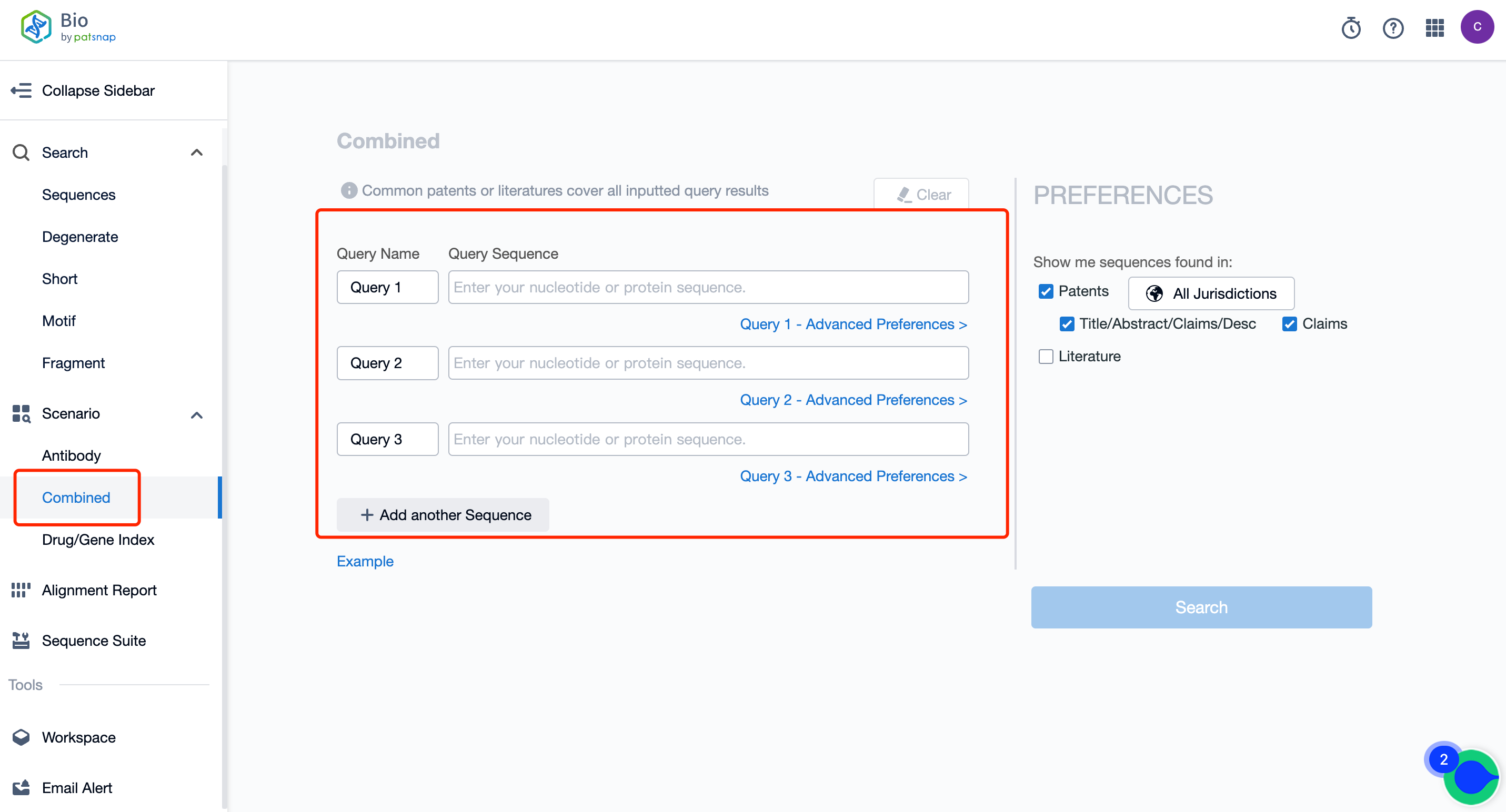Image resolution: width=1506 pixels, height=812 pixels.
Task: Collapse the Scenario section chevron
Action: coord(196,415)
